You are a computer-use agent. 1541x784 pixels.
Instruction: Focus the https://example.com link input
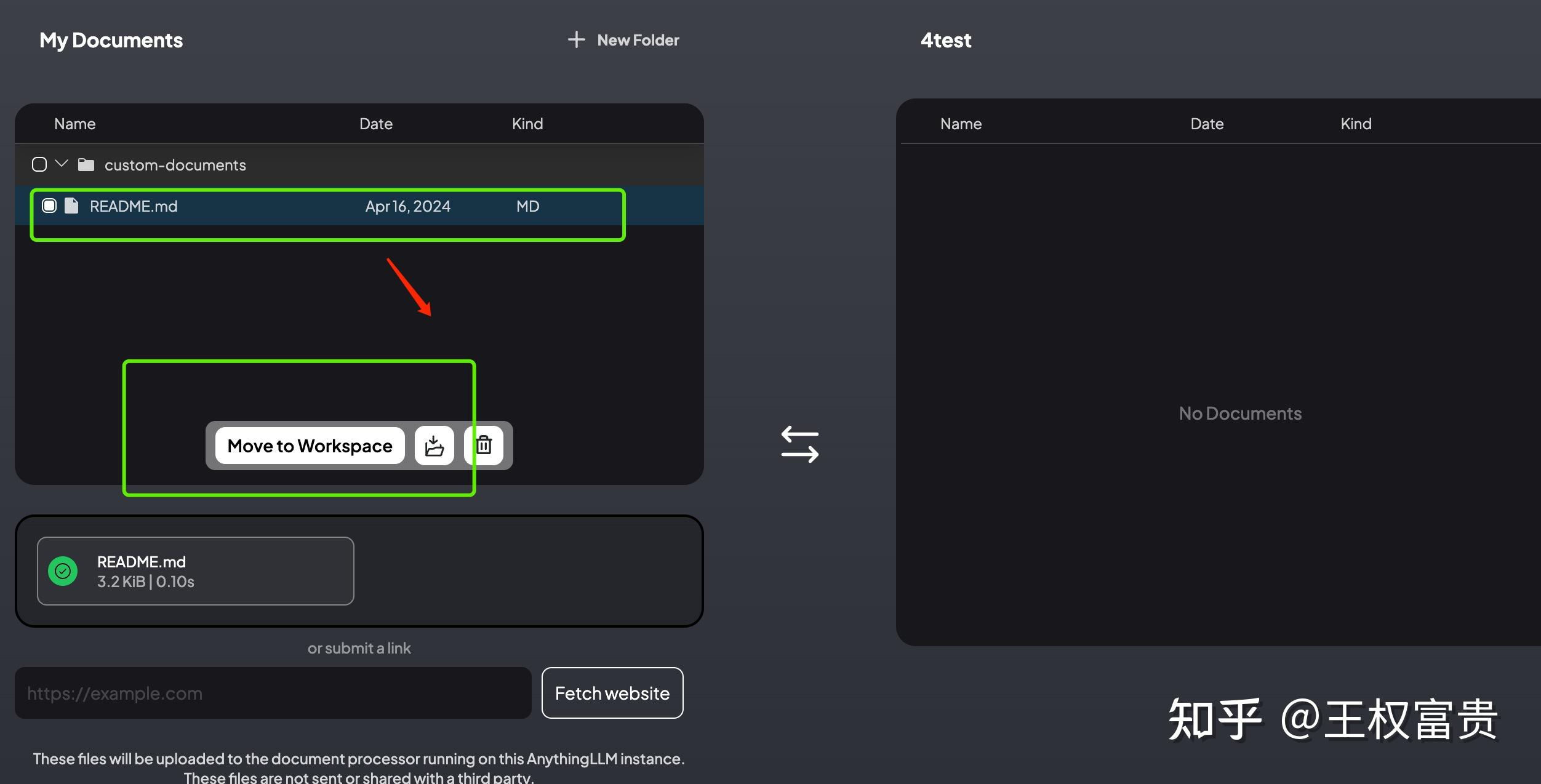[273, 693]
